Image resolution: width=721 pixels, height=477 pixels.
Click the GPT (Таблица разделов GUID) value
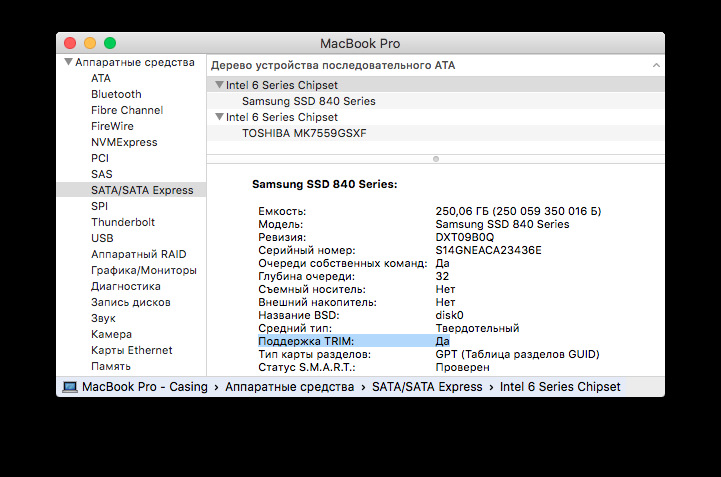[517, 354]
